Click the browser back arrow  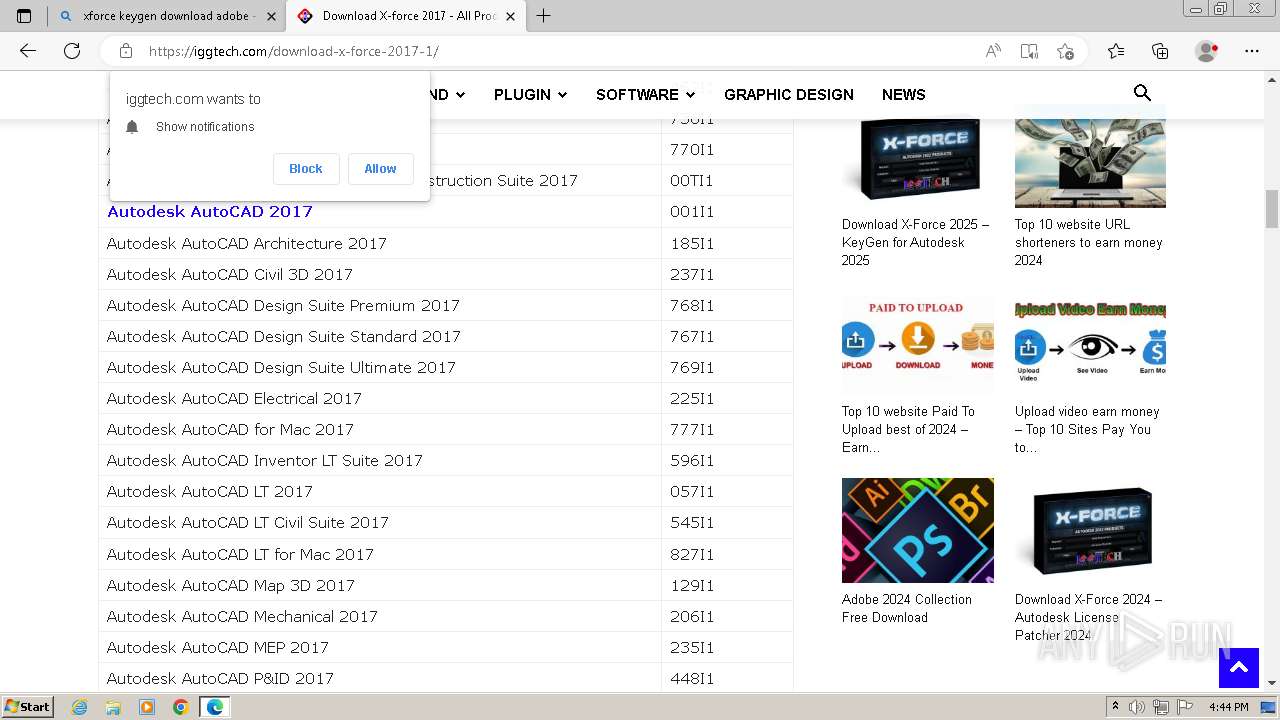[x=28, y=51]
